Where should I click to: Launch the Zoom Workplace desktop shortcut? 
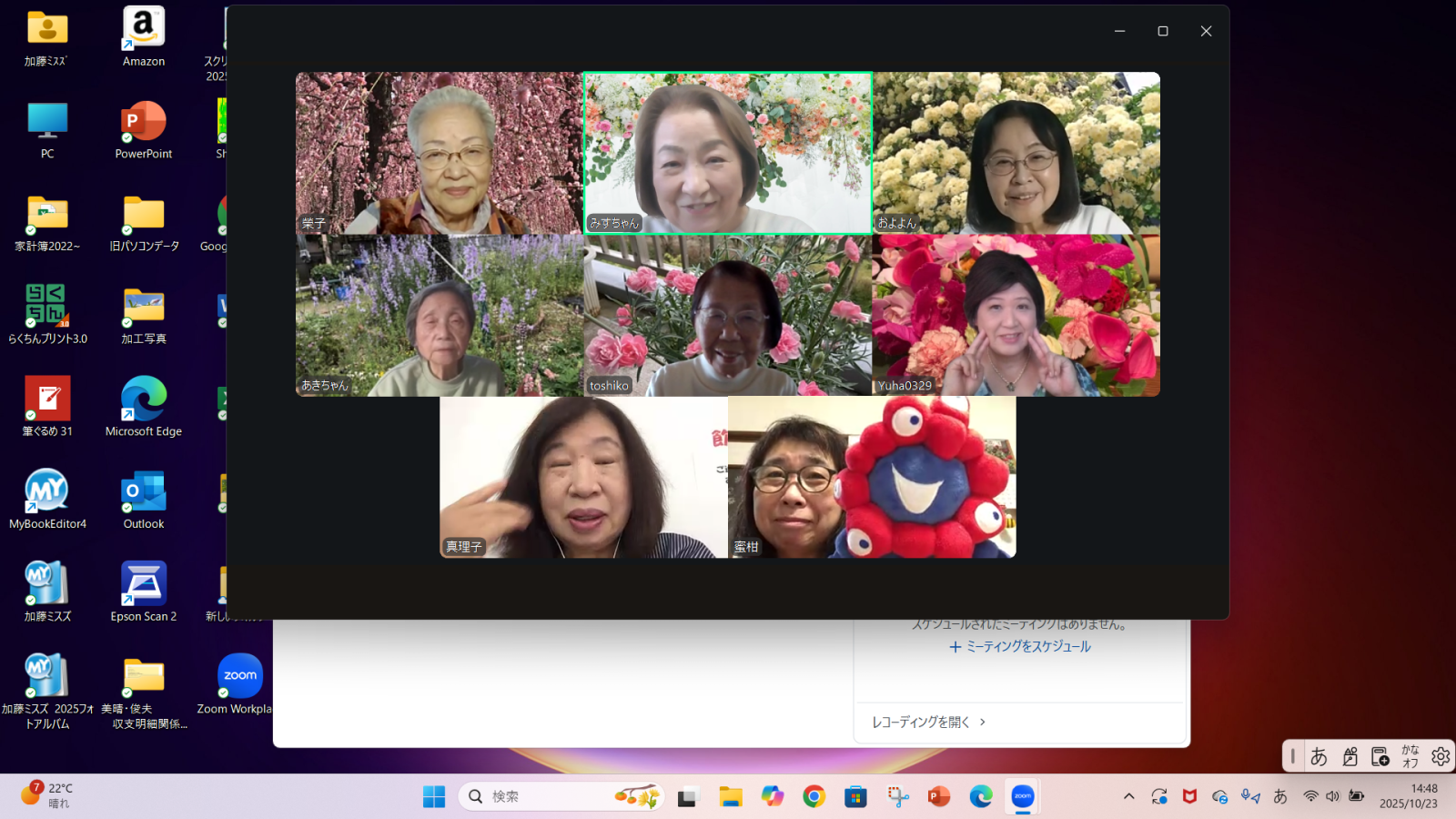[x=239, y=683]
